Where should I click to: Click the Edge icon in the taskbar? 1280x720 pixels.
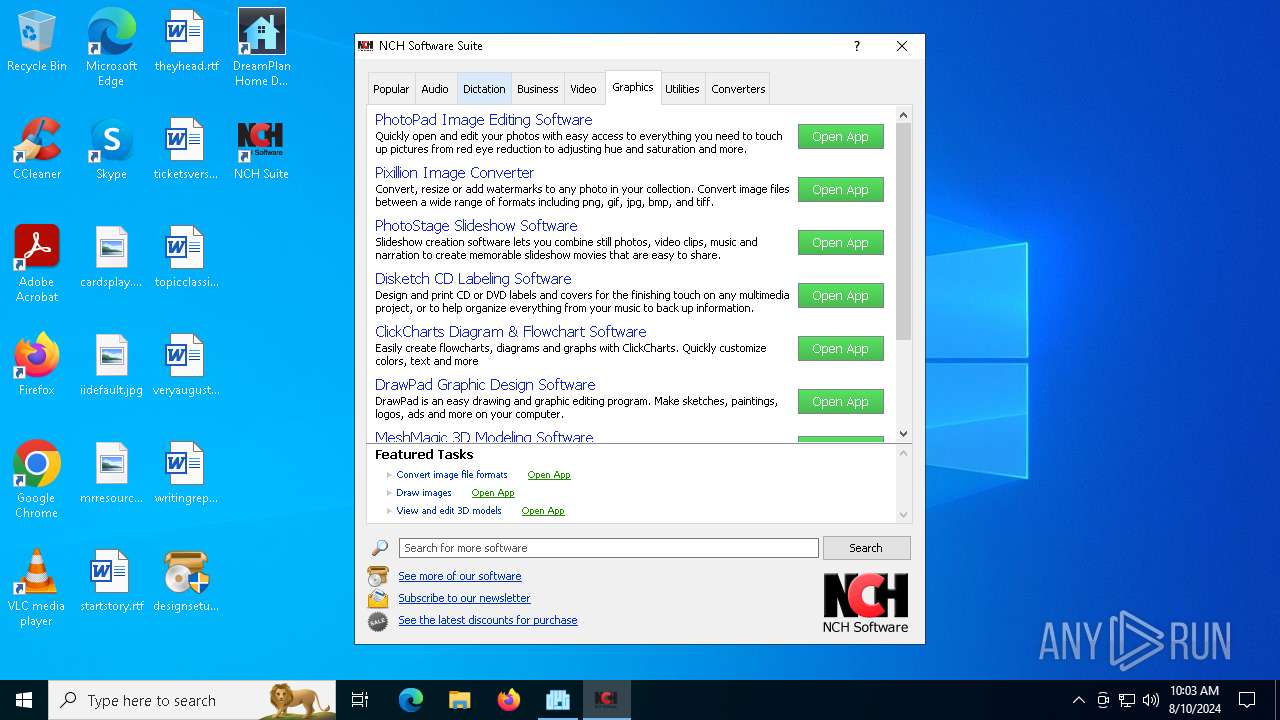[x=411, y=700]
